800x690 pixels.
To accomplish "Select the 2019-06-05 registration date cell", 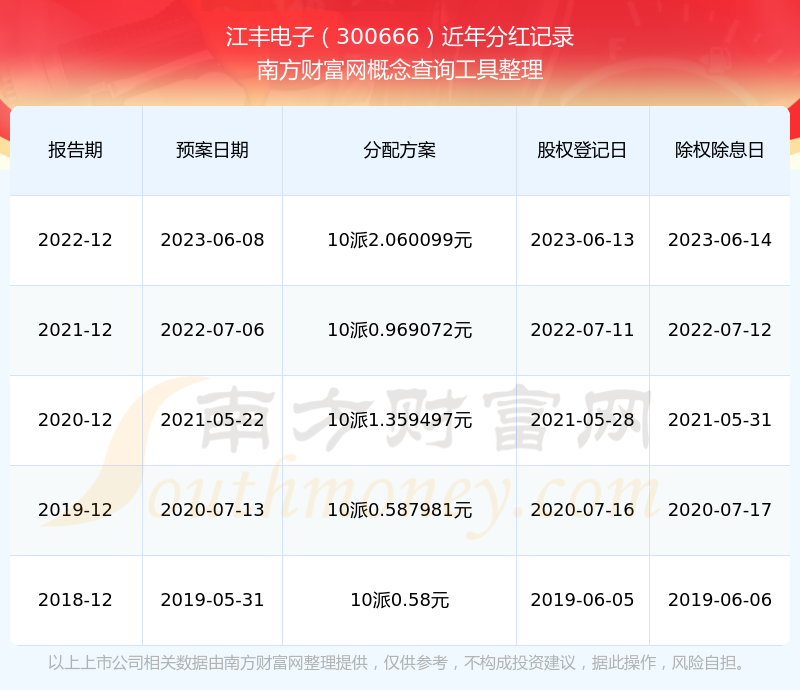I will pos(582,600).
